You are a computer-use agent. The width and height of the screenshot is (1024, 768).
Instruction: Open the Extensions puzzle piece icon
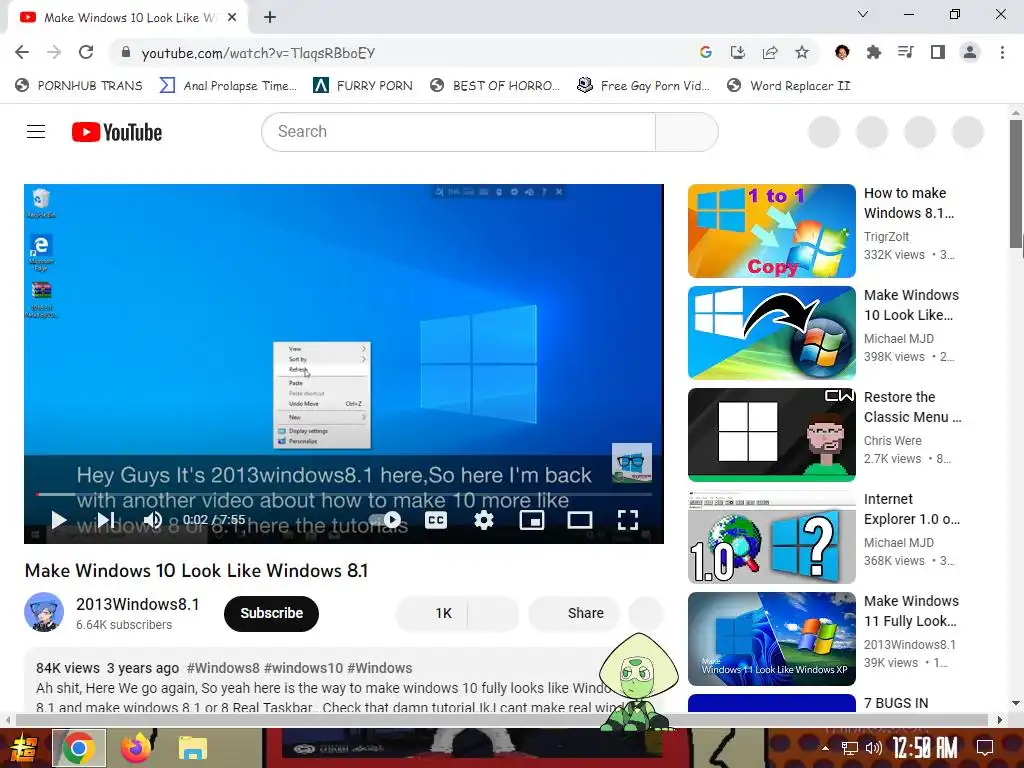tap(874, 53)
